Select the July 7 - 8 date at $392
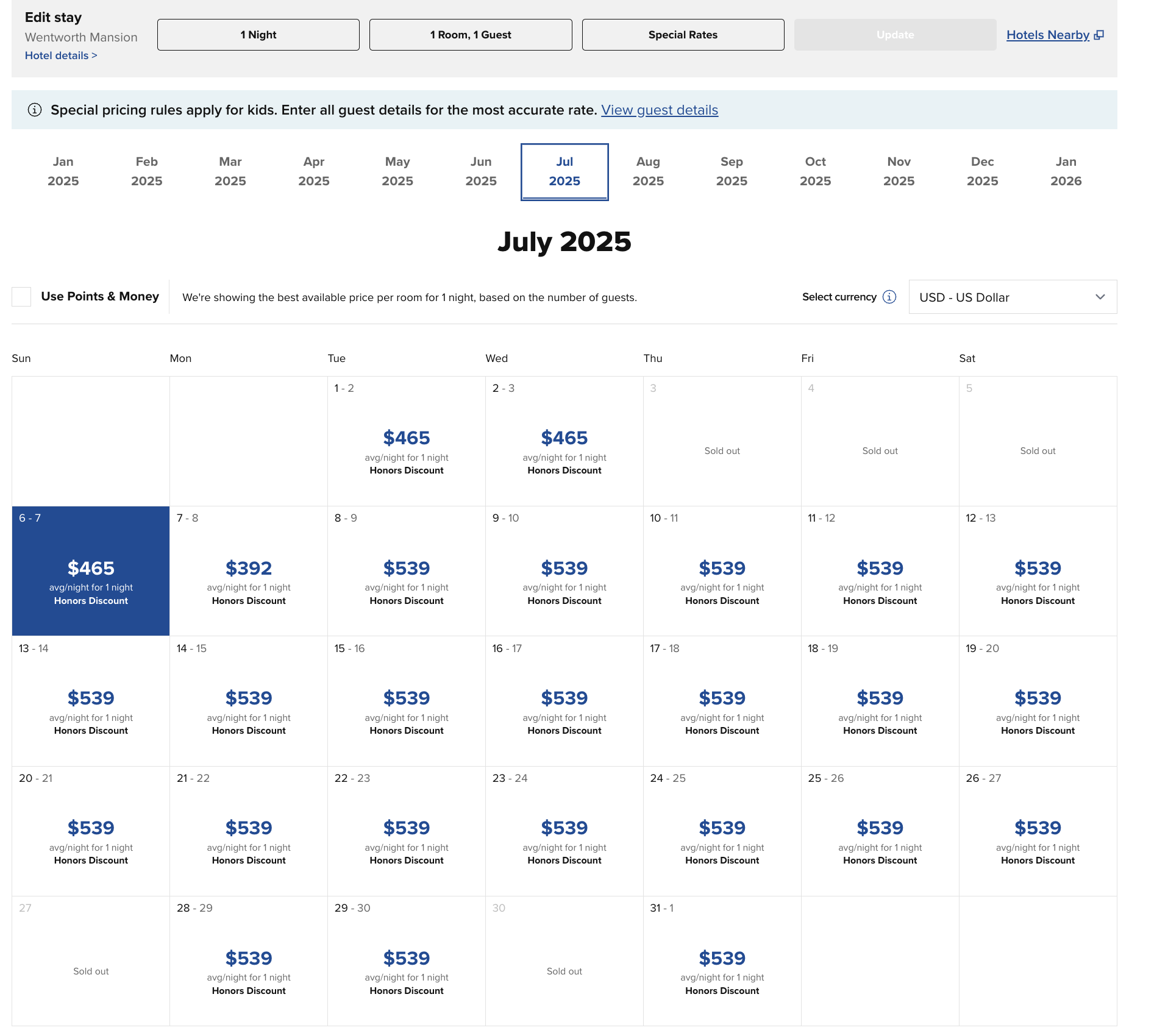This screenshot has width=1168, height=1036. tap(249, 571)
